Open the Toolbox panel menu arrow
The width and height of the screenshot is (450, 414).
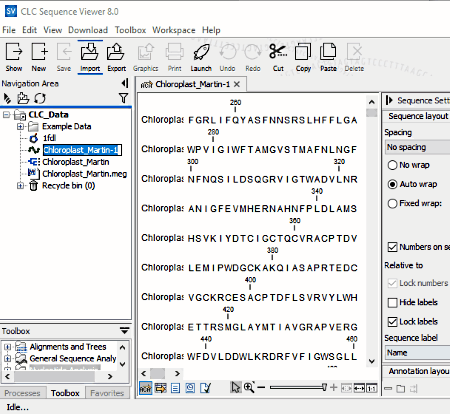[125, 331]
